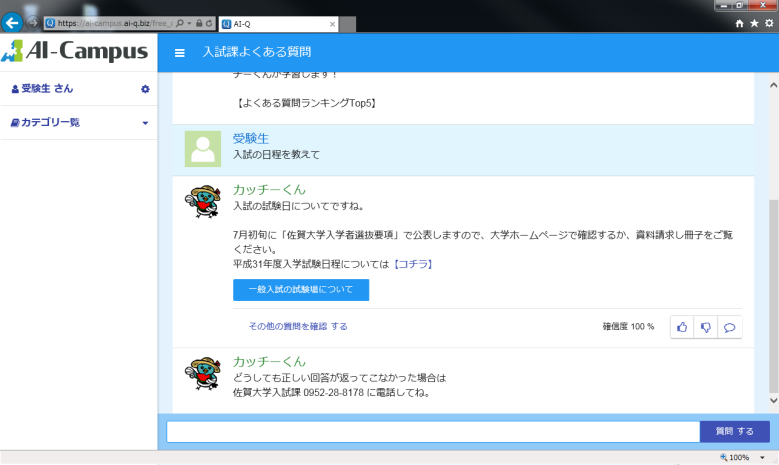779x465 pixels.
Task: Click the 質問 する submit button
Action: 735,431
